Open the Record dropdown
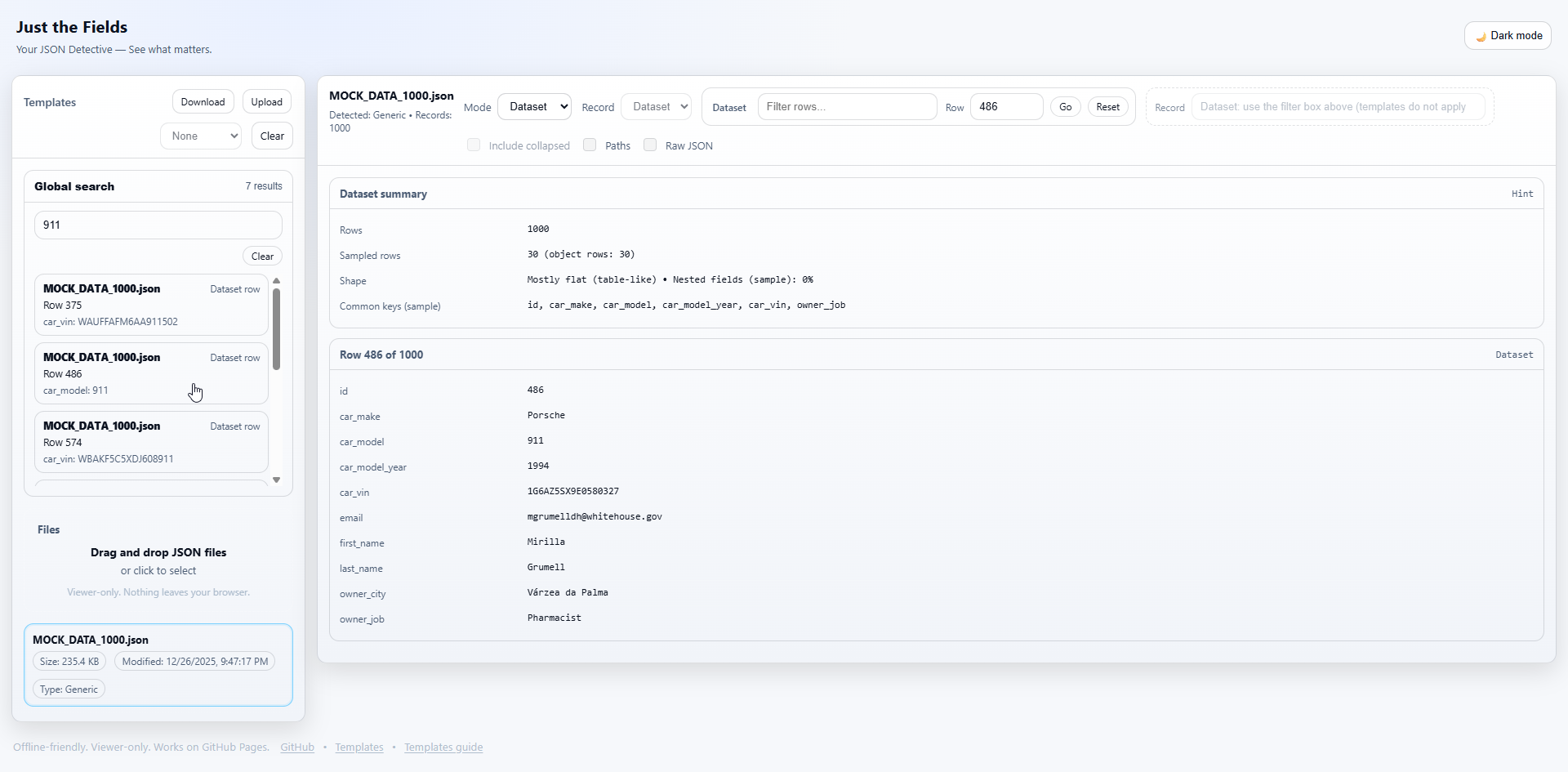This screenshot has height=772, width=1568. click(656, 106)
